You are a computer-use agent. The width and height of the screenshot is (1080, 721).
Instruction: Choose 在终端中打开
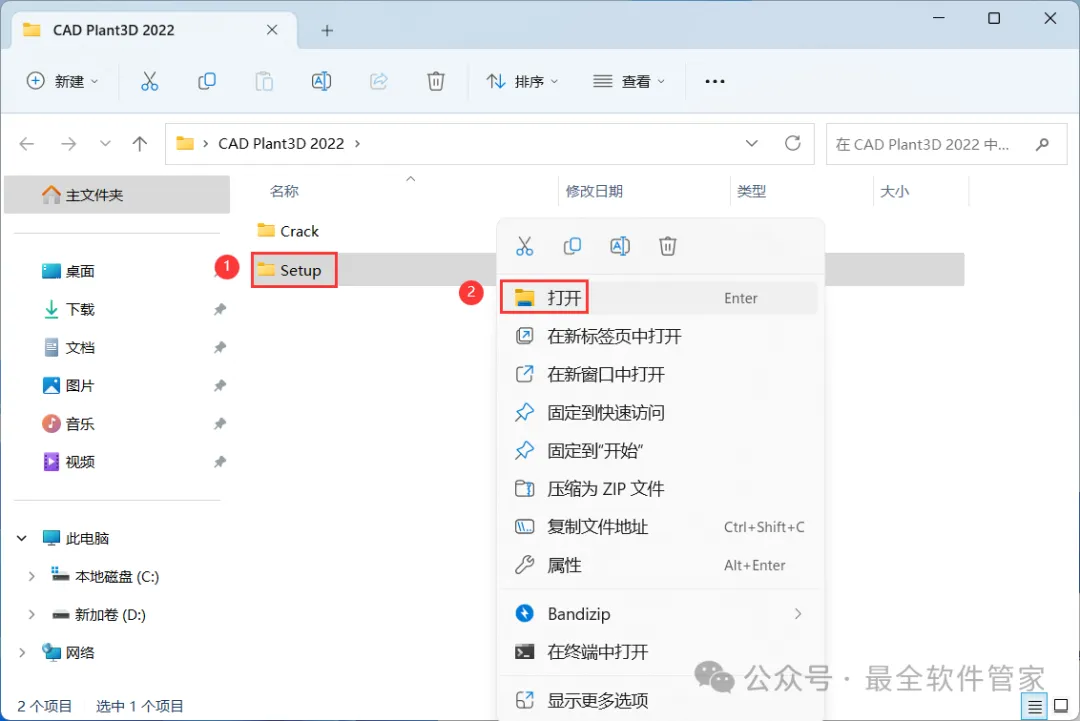tap(658, 651)
